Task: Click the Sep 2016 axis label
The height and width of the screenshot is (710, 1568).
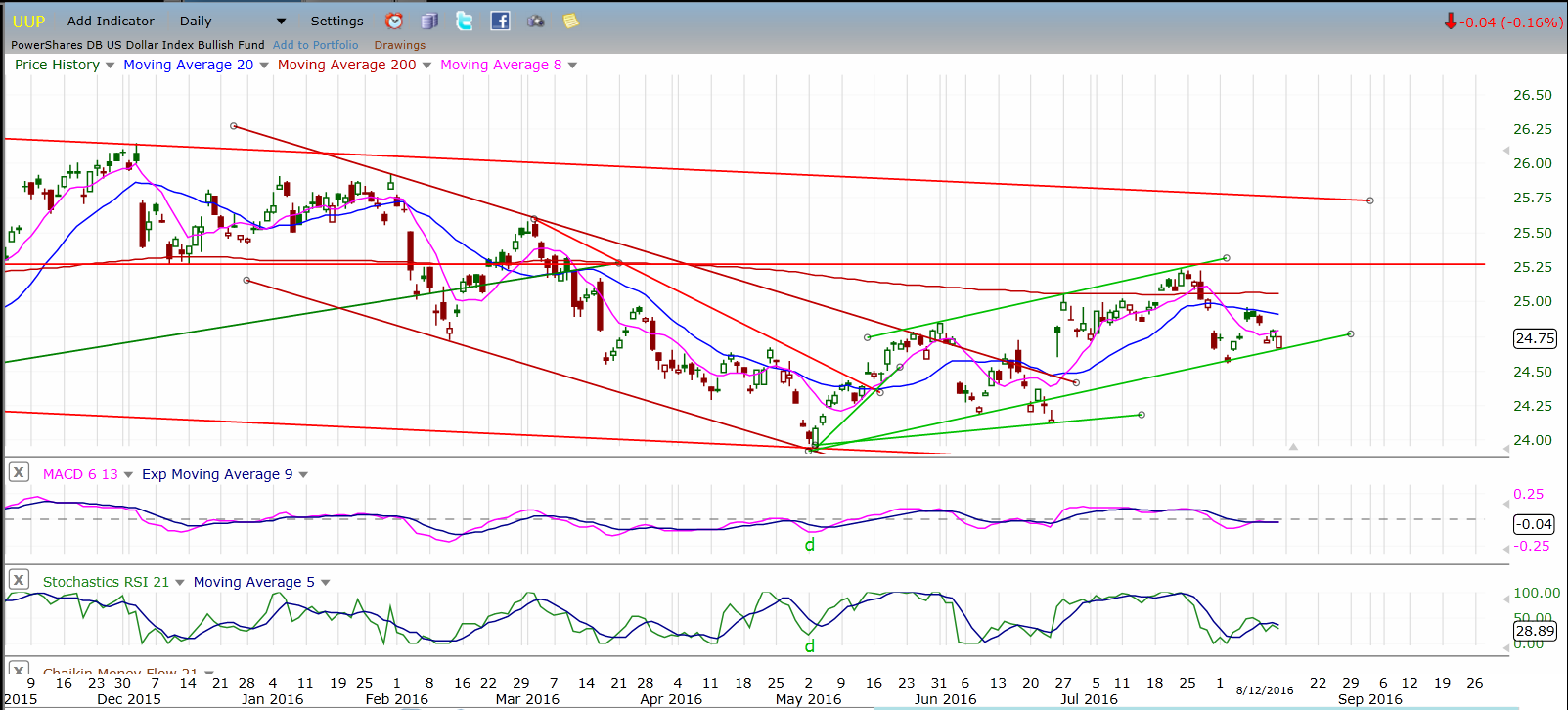Action: pyautogui.click(x=1369, y=699)
